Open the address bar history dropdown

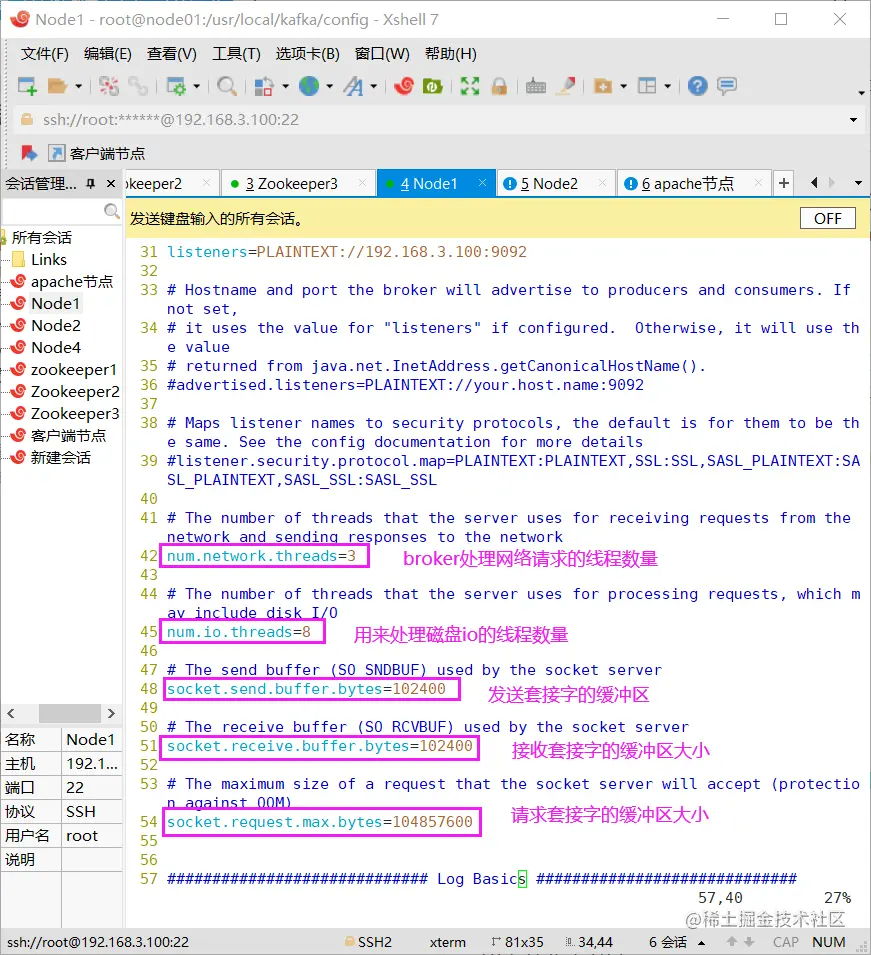[853, 120]
